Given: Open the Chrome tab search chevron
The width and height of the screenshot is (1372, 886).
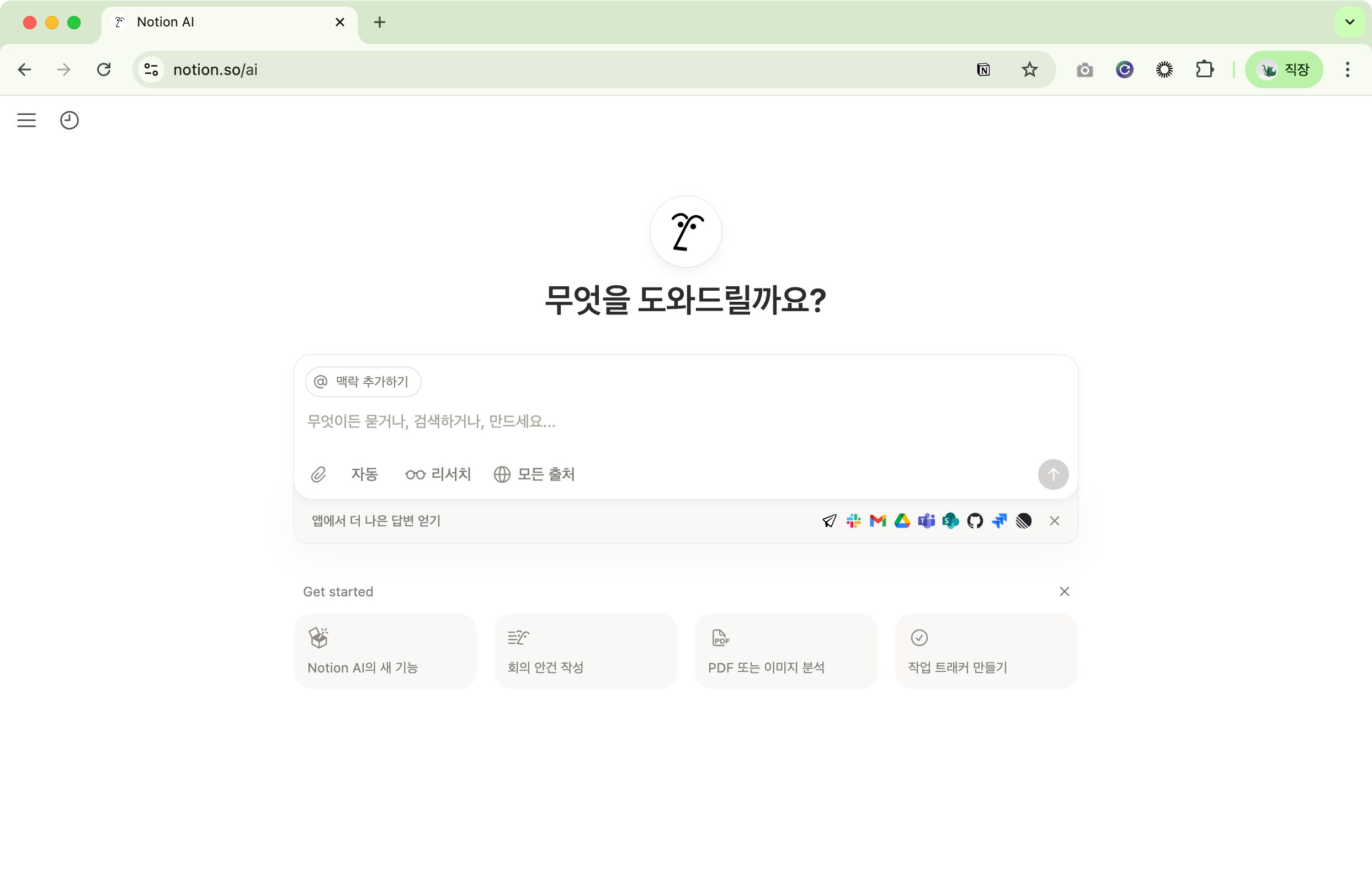Looking at the screenshot, I should pos(1349,23).
